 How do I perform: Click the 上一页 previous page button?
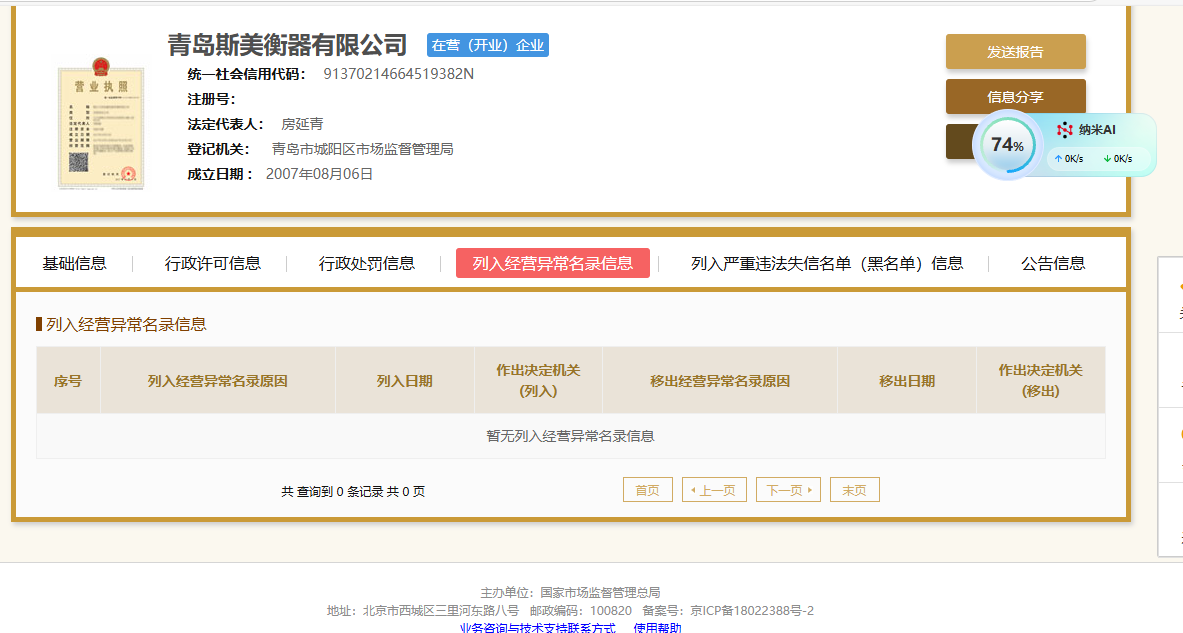(x=714, y=490)
